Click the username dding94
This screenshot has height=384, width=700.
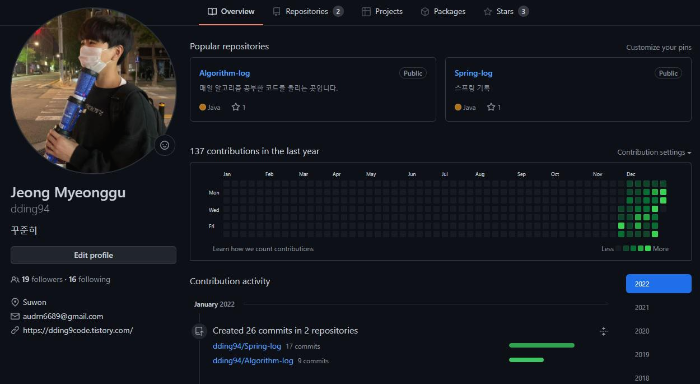tap(30, 209)
